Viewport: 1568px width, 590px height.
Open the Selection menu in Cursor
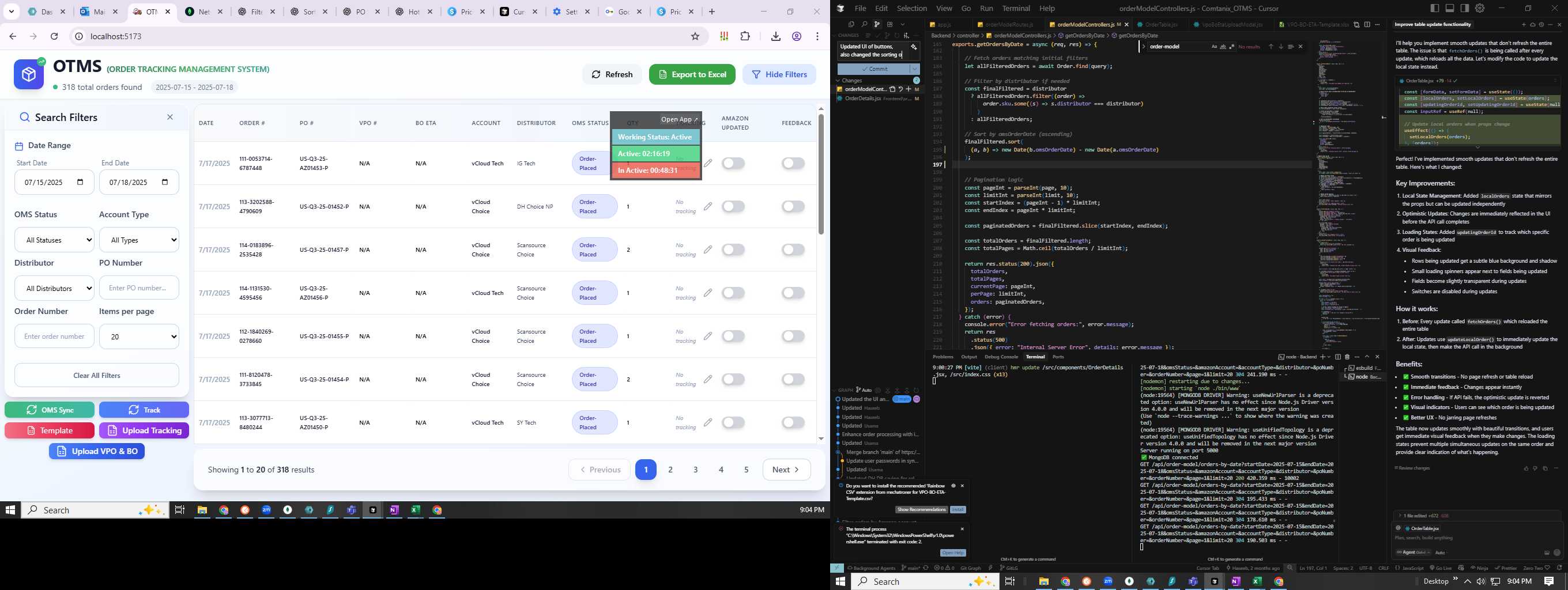(x=912, y=8)
